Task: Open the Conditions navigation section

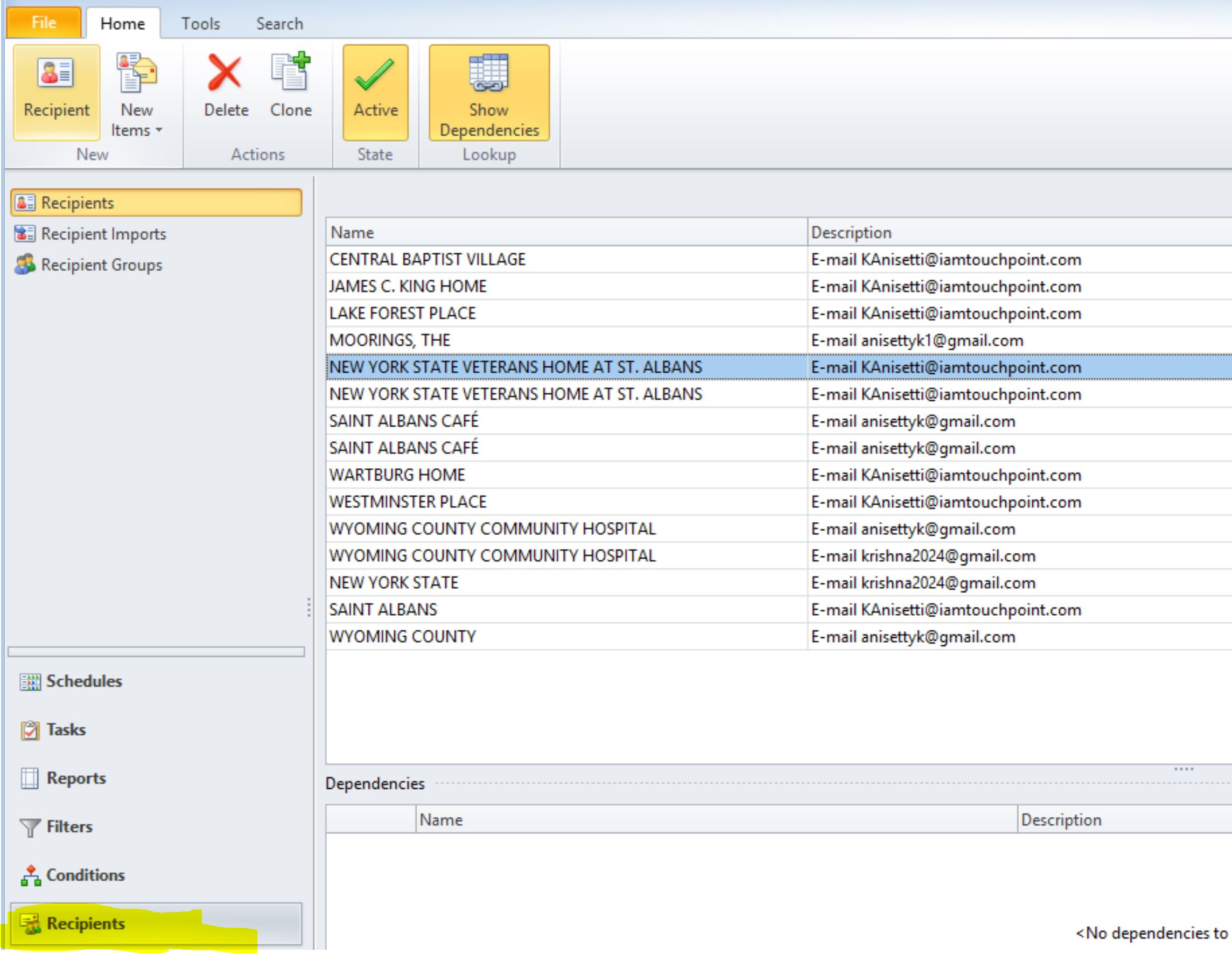Action: click(x=85, y=875)
